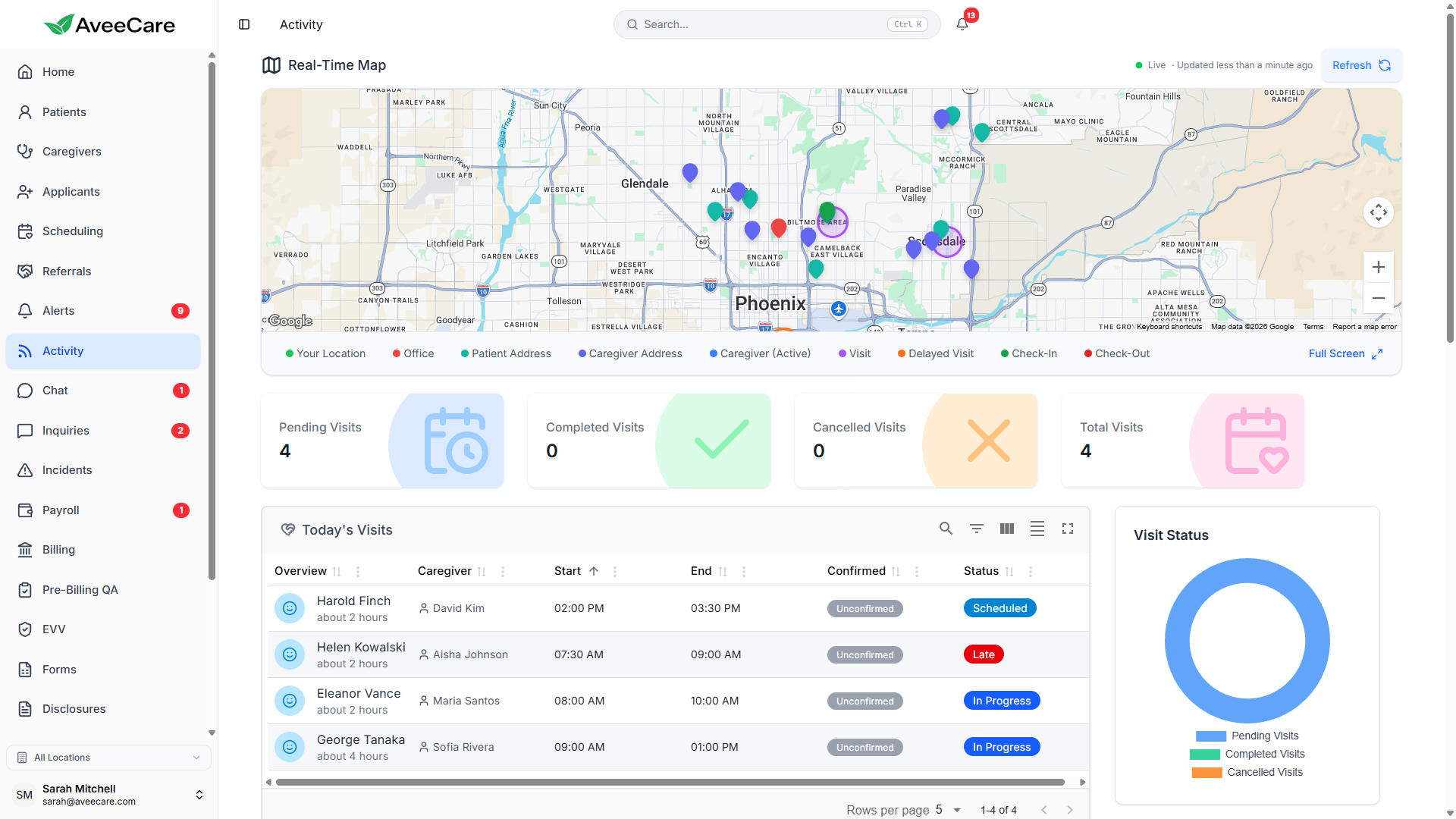The width and height of the screenshot is (1456, 819).
Task: Expand Today's Visits table to fullscreen
Action: (1068, 529)
